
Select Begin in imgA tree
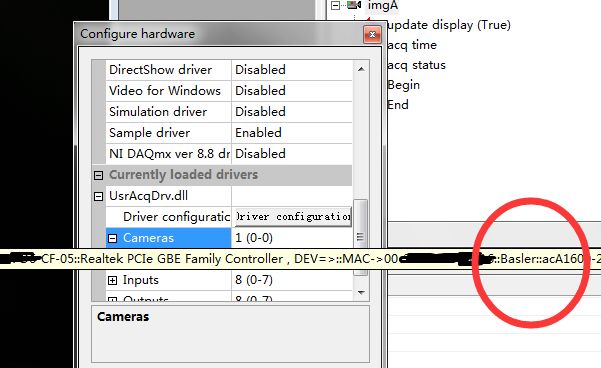403,85
